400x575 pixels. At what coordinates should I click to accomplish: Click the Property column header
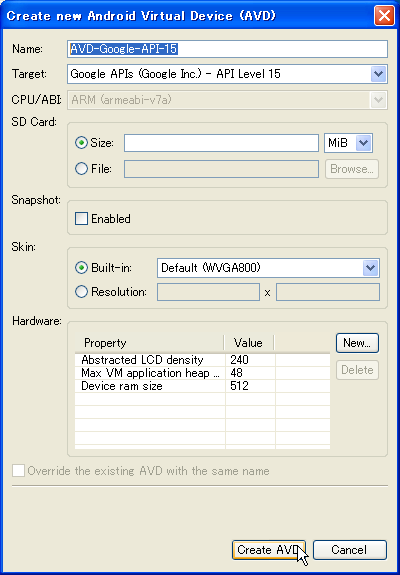tap(150, 343)
